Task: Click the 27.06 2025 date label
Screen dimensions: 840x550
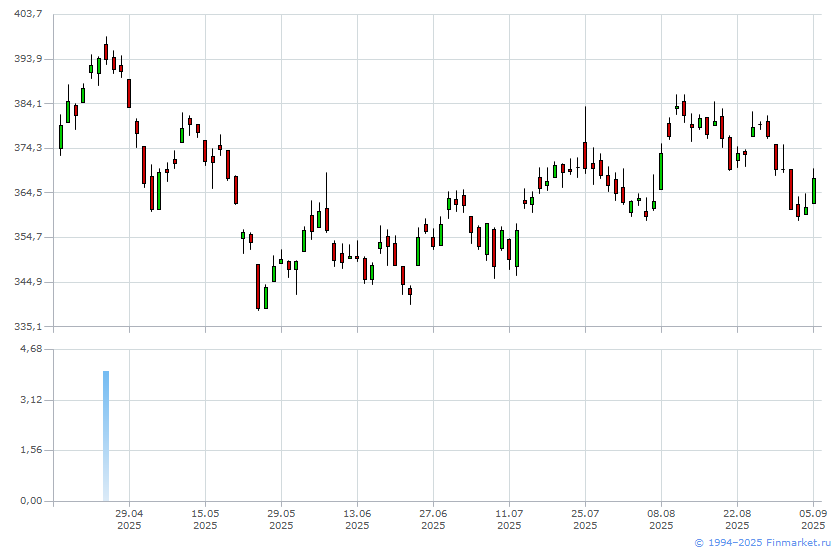Action: [x=433, y=519]
